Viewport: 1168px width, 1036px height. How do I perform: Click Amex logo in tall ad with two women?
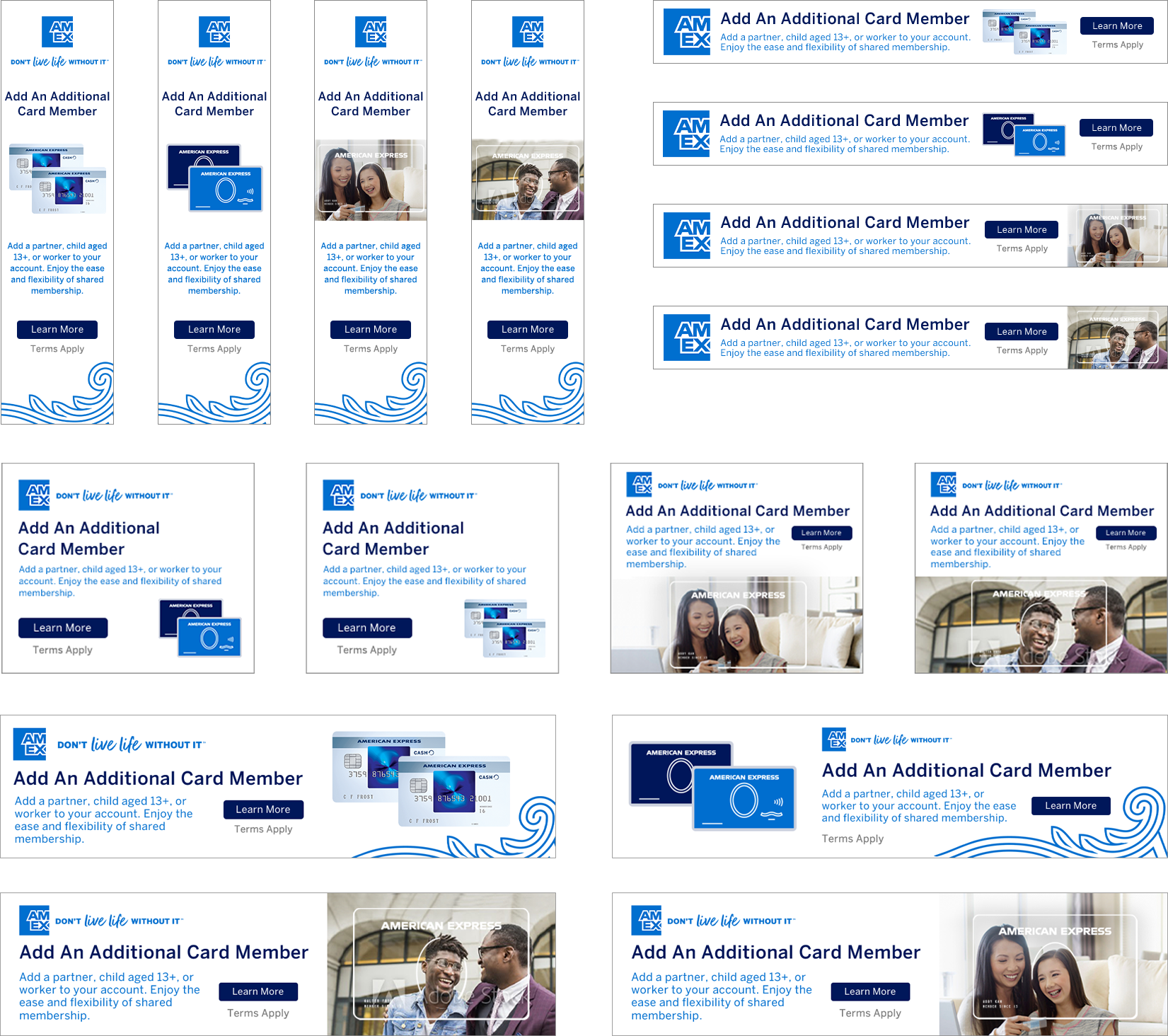(371, 33)
